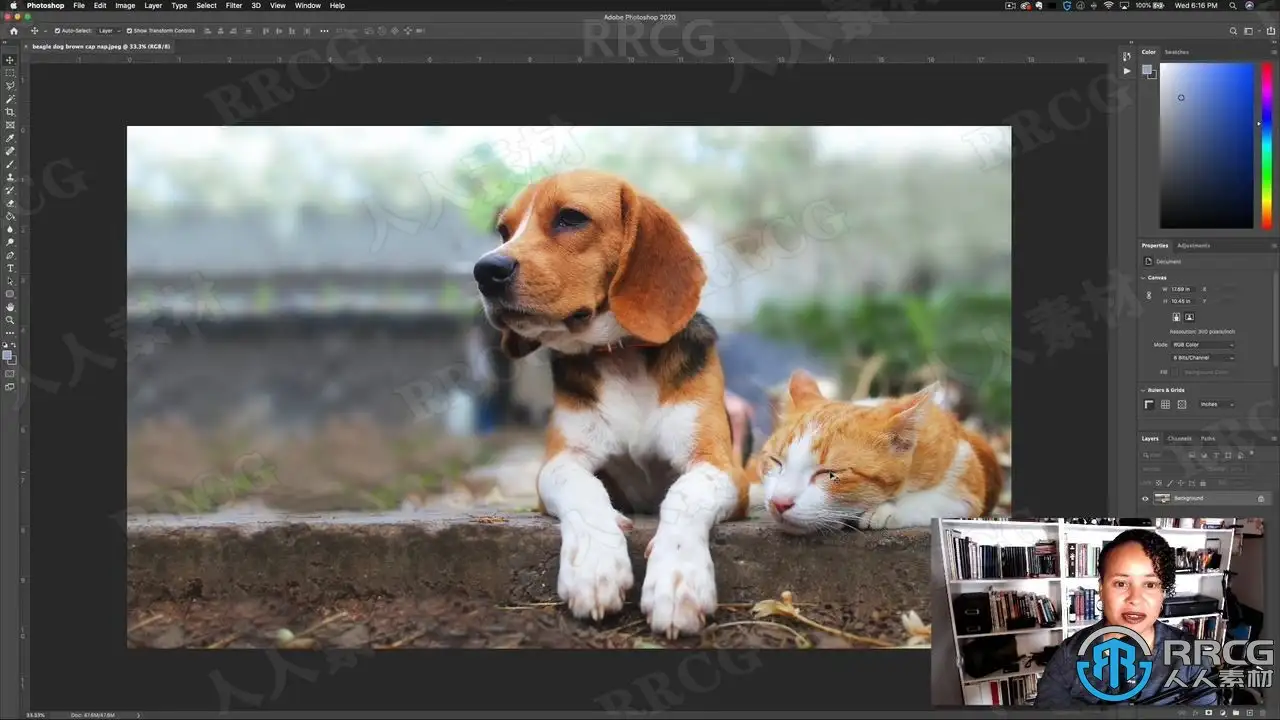
Task: Open the Actions panel play icon
Action: [x=1127, y=71]
